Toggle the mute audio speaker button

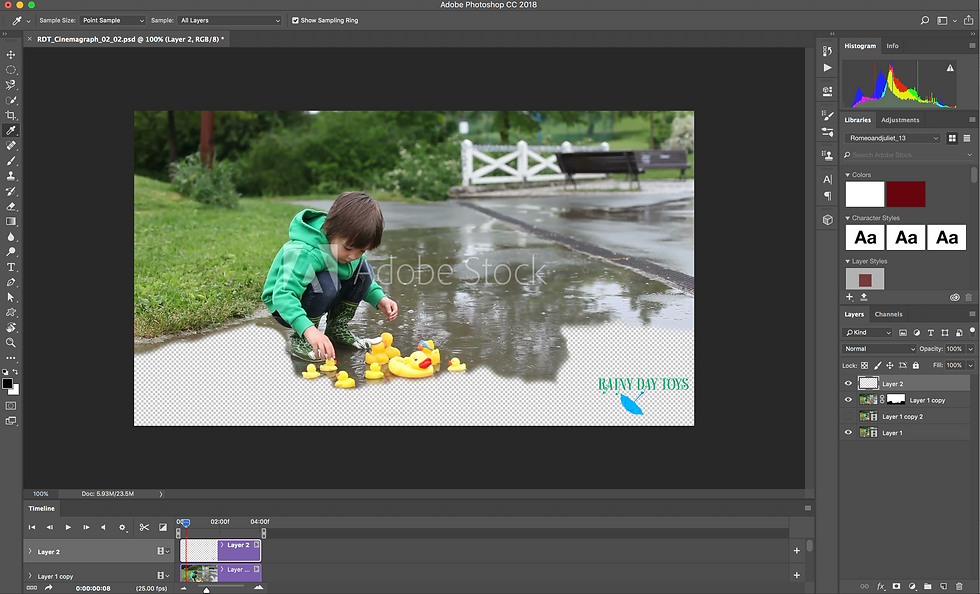(x=103, y=527)
